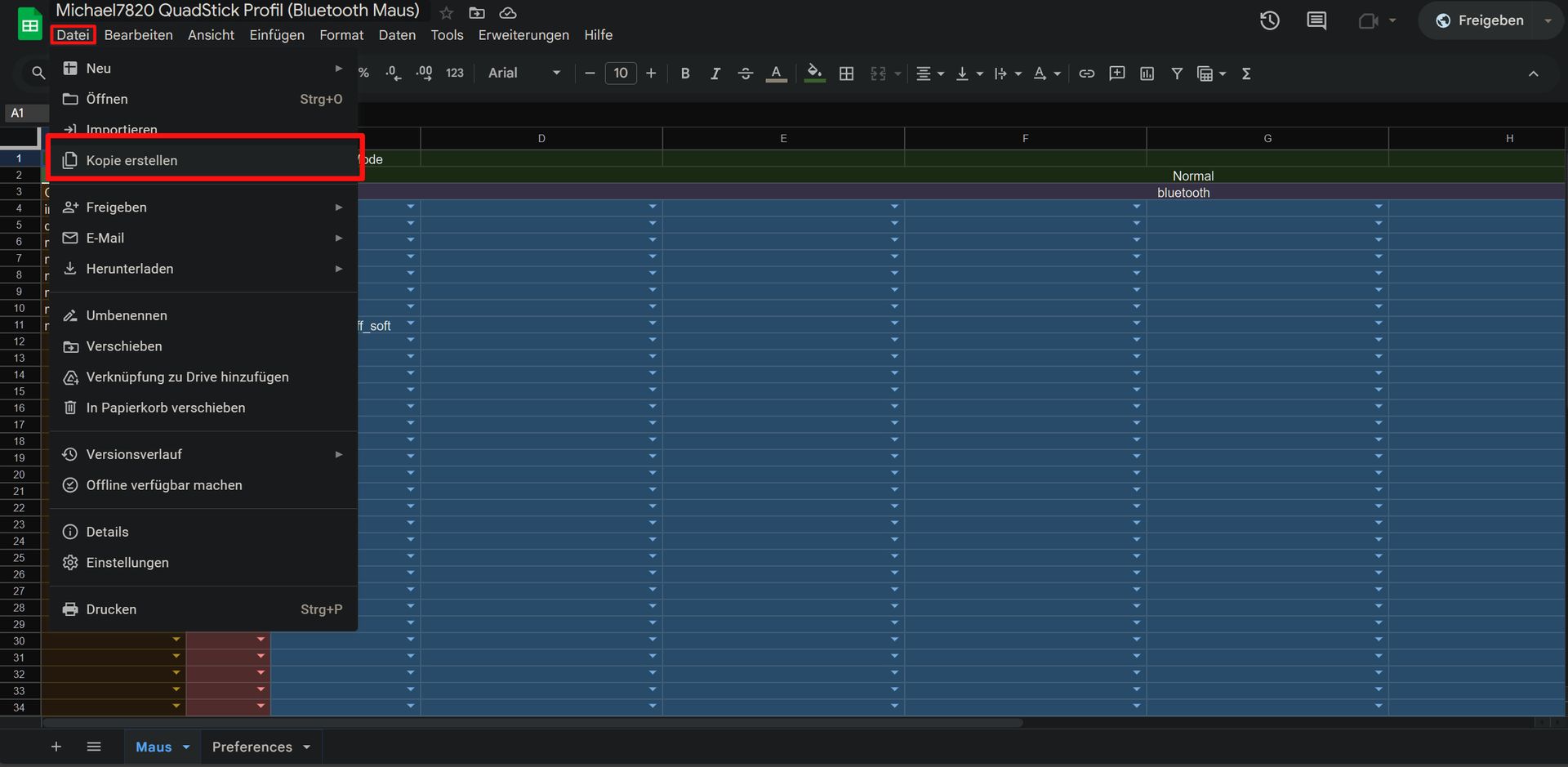Click the Freigeben share button
The width and height of the screenshot is (1568, 767).
(1480, 20)
